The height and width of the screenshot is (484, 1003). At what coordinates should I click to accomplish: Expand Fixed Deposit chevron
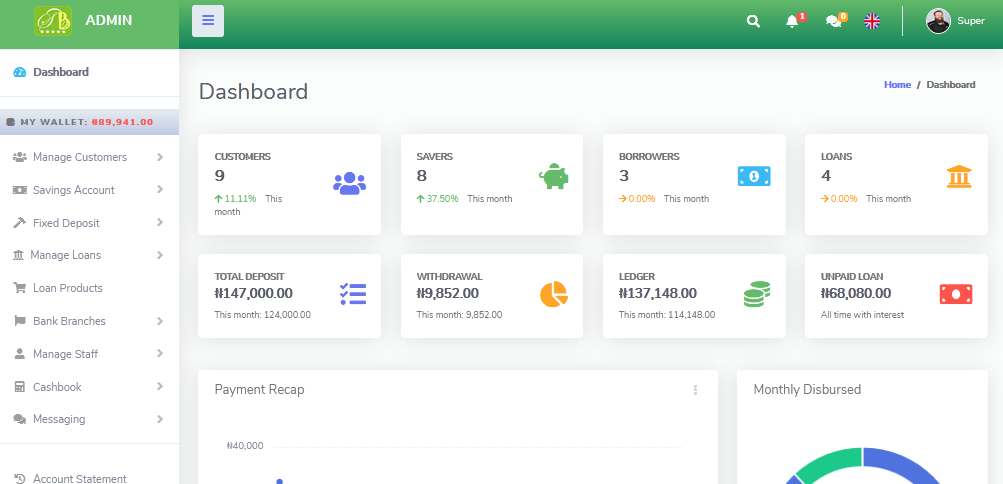pos(160,222)
